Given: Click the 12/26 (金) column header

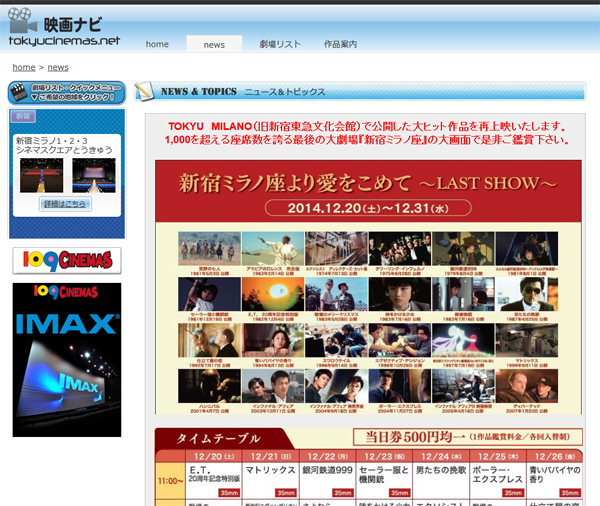Looking at the screenshot, I should pos(554,456).
